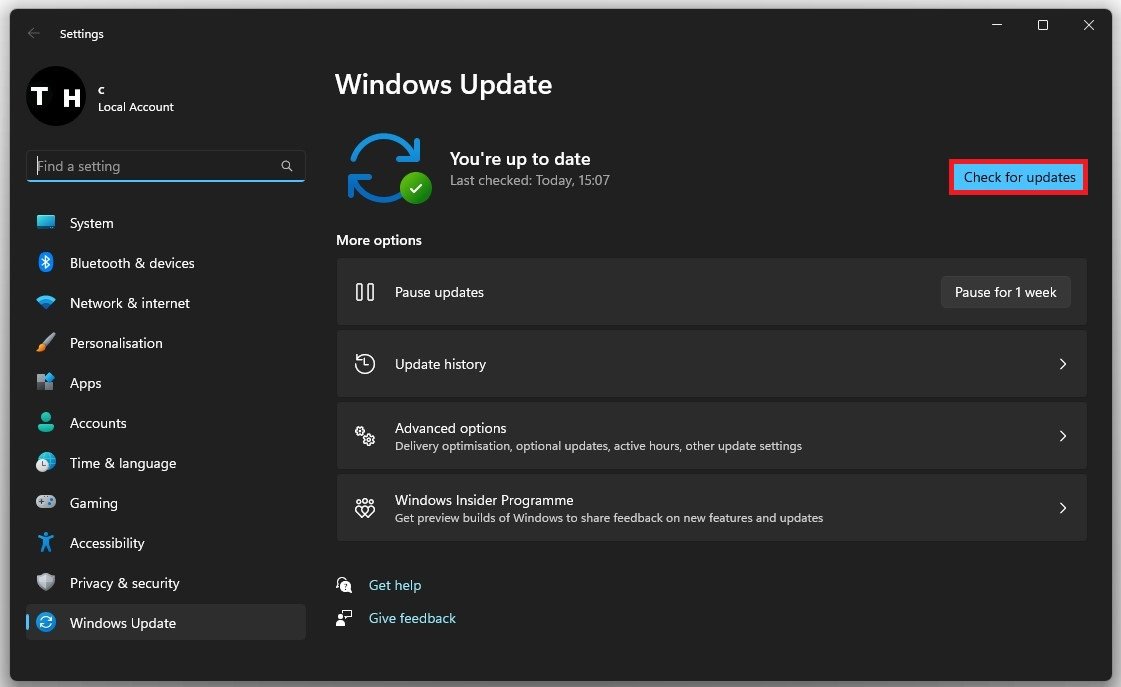Click the Gaming controller icon
This screenshot has height=687, width=1121.
(46, 502)
